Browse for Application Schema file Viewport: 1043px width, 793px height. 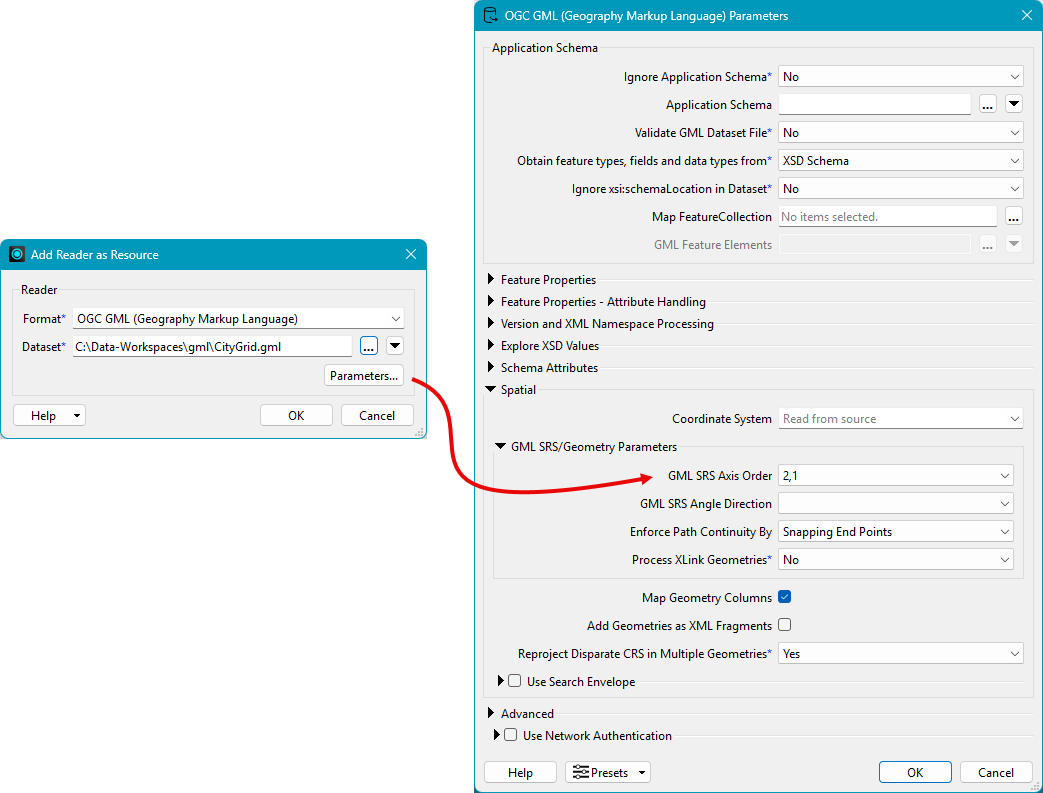point(987,104)
